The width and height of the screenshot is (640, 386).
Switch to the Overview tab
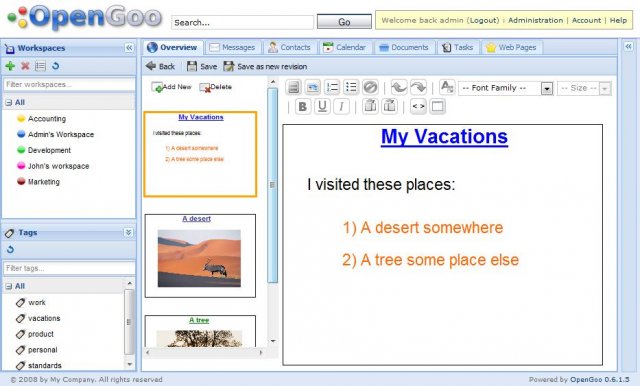pyautogui.click(x=172, y=47)
